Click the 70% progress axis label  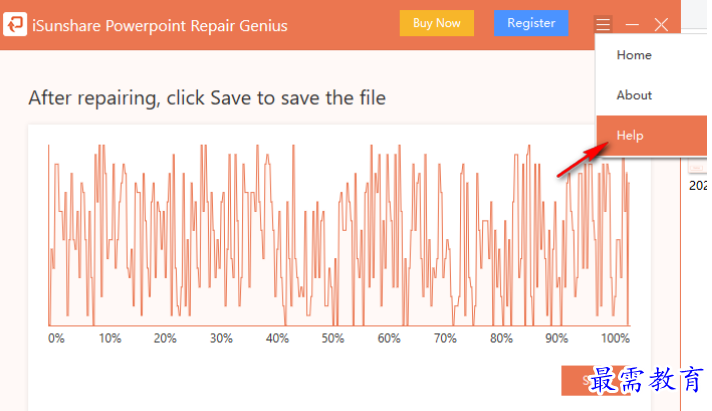tap(445, 338)
